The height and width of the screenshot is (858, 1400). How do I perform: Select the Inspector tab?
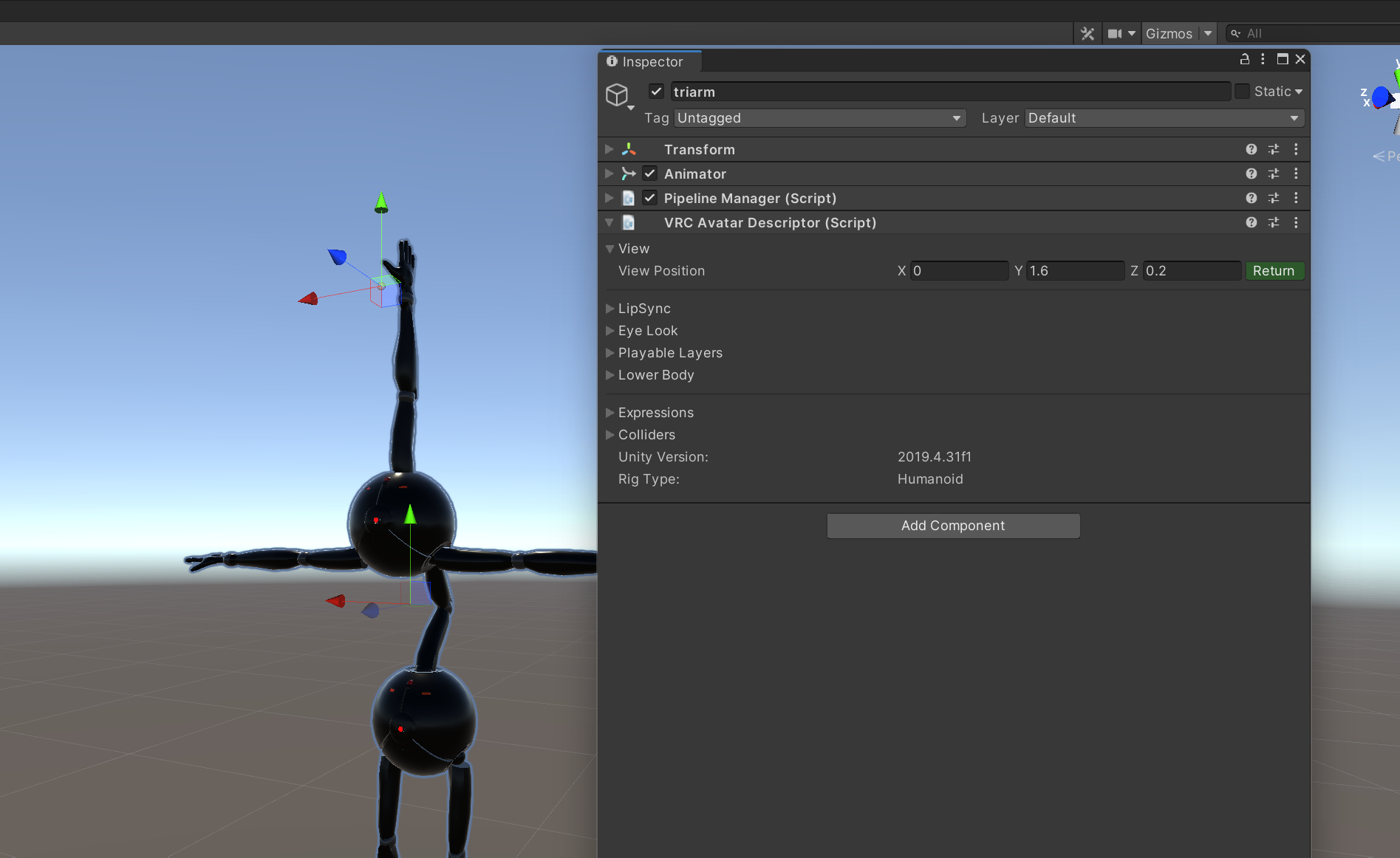tap(645, 62)
